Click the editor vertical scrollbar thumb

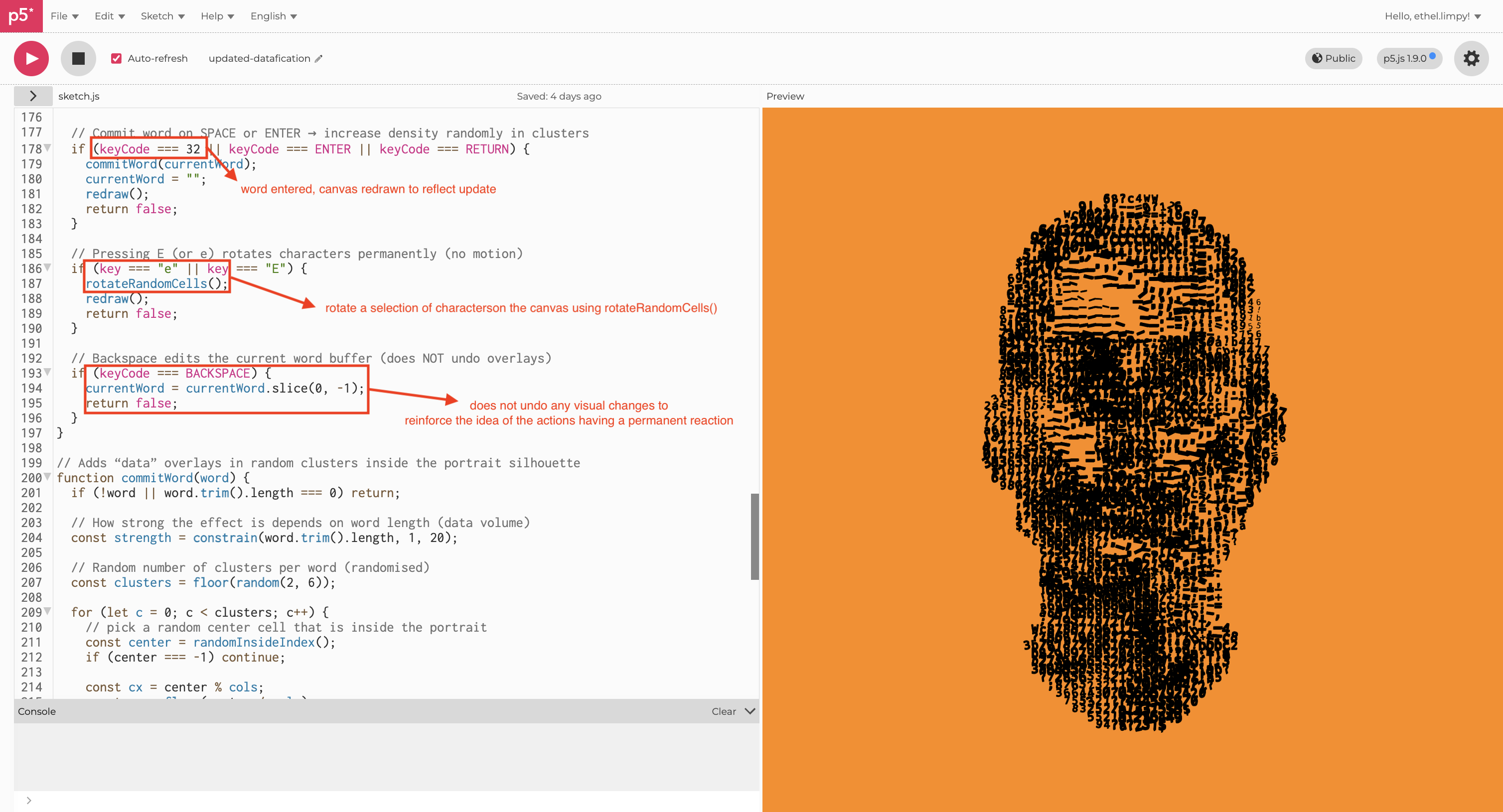(754, 536)
